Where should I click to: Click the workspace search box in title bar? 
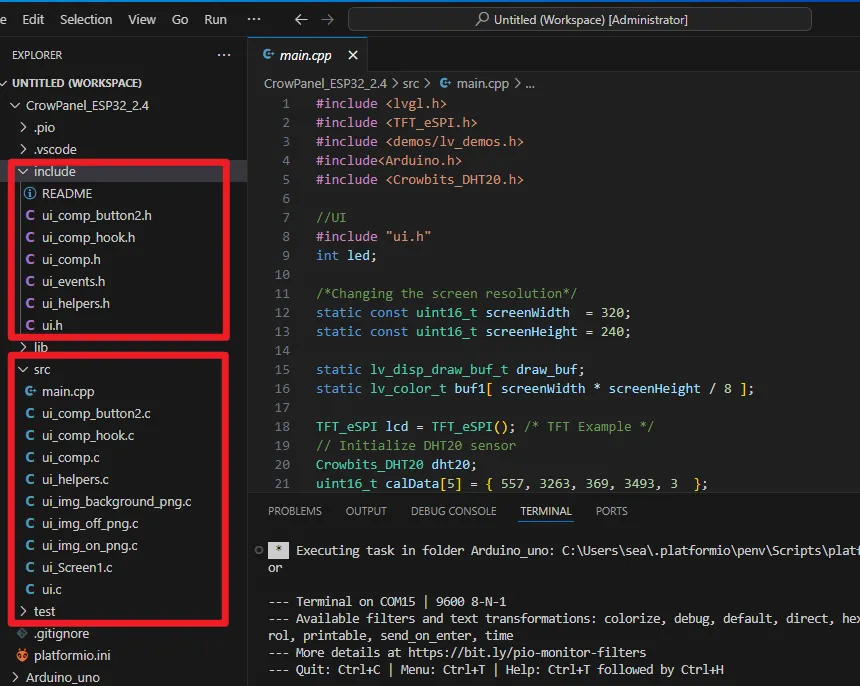pyautogui.click(x=579, y=20)
